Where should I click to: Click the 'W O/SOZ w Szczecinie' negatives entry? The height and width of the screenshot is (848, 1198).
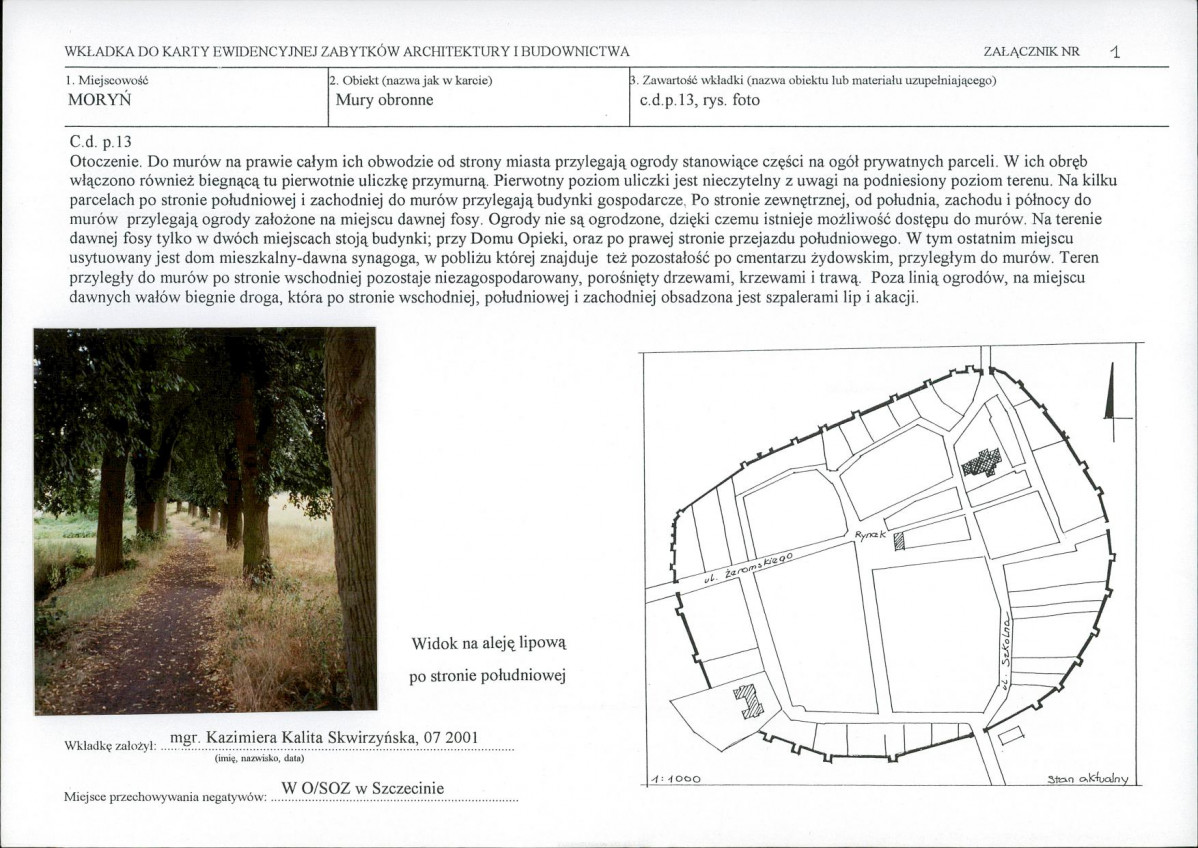point(362,788)
